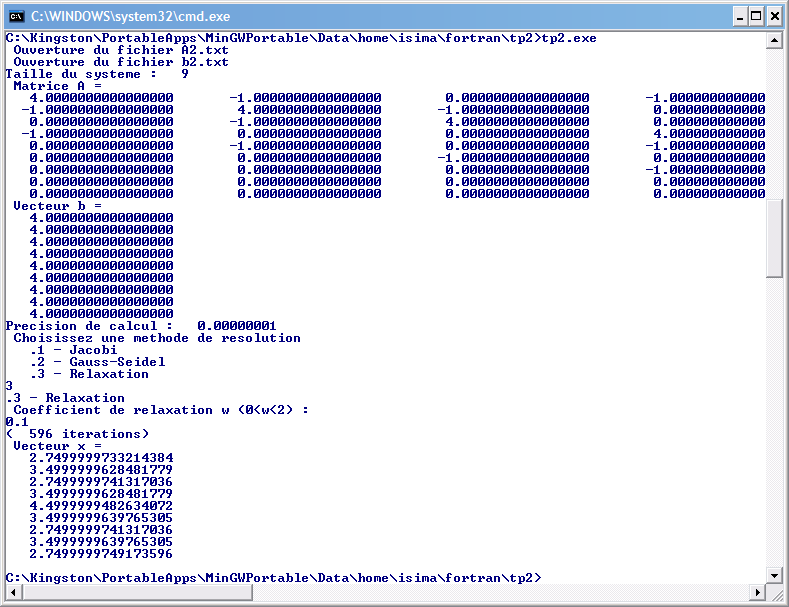Click vertical scrollbar track below the thumb
Viewport: 789px width, 607px height.
click(x=774, y=420)
